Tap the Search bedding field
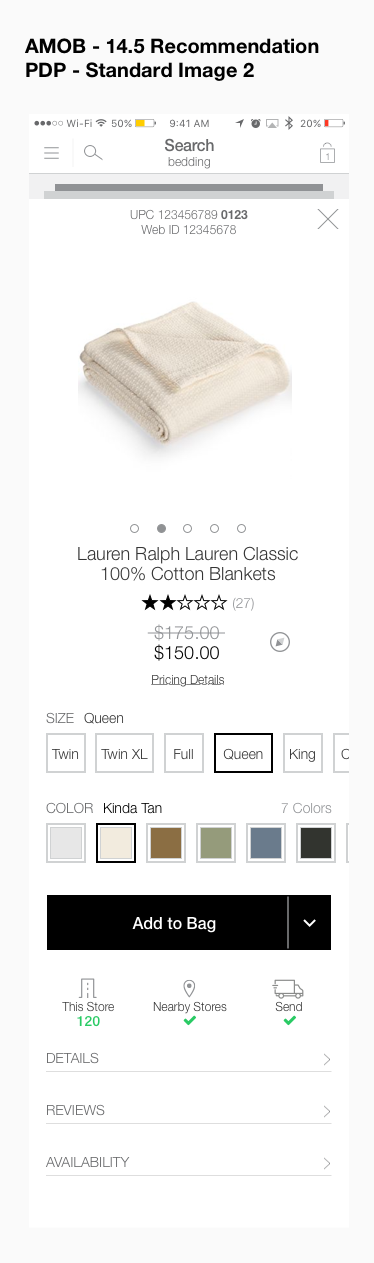Image resolution: width=374 pixels, height=1263 pixels. pyautogui.click(x=189, y=153)
